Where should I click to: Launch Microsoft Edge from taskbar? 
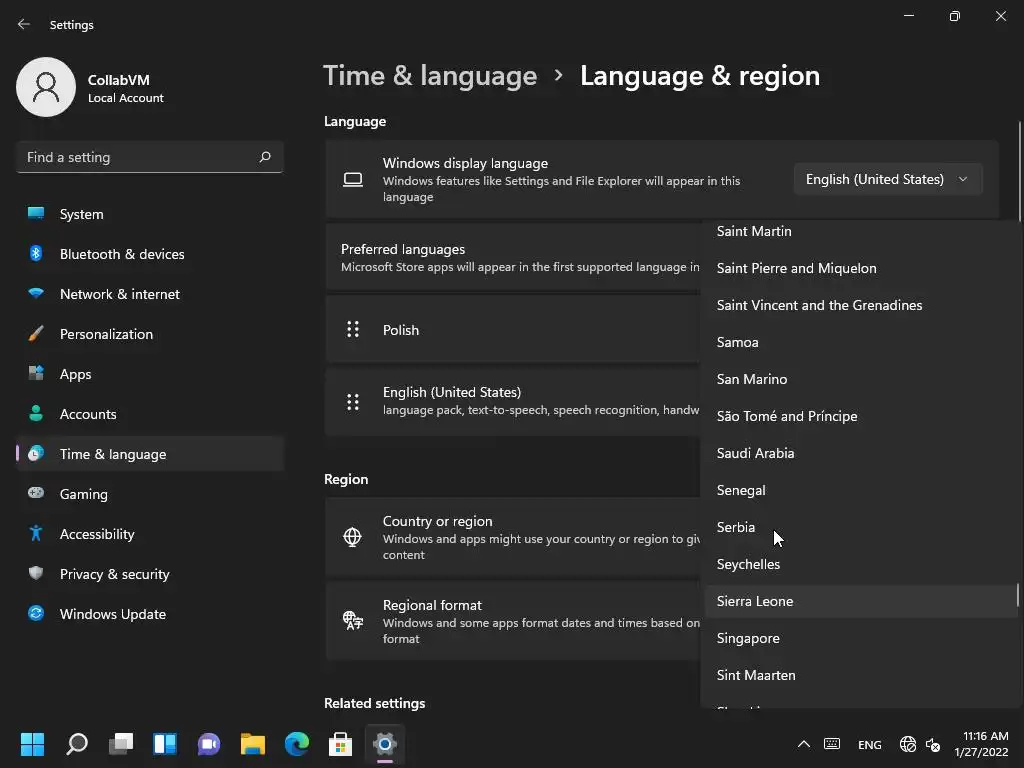tap(296, 744)
